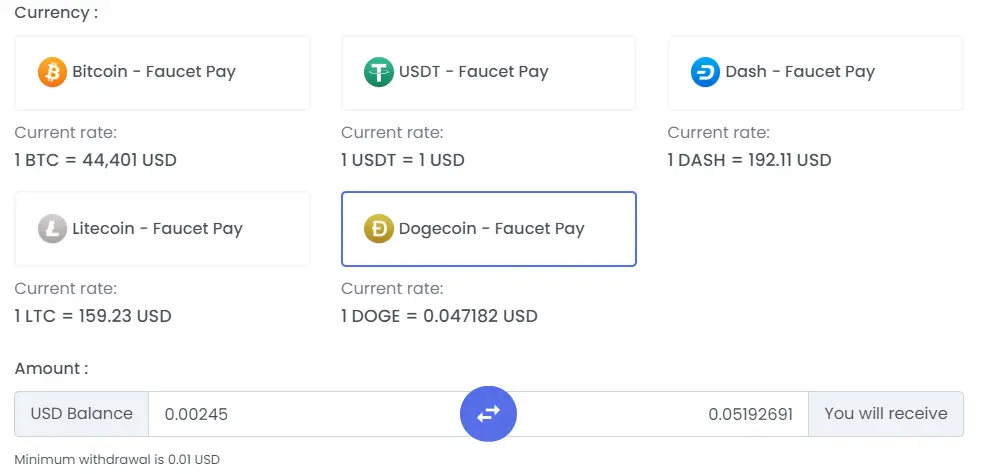The width and height of the screenshot is (988, 474).
Task: Click the receive amount field showing 0.05192691
Action: [x=662, y=414]
